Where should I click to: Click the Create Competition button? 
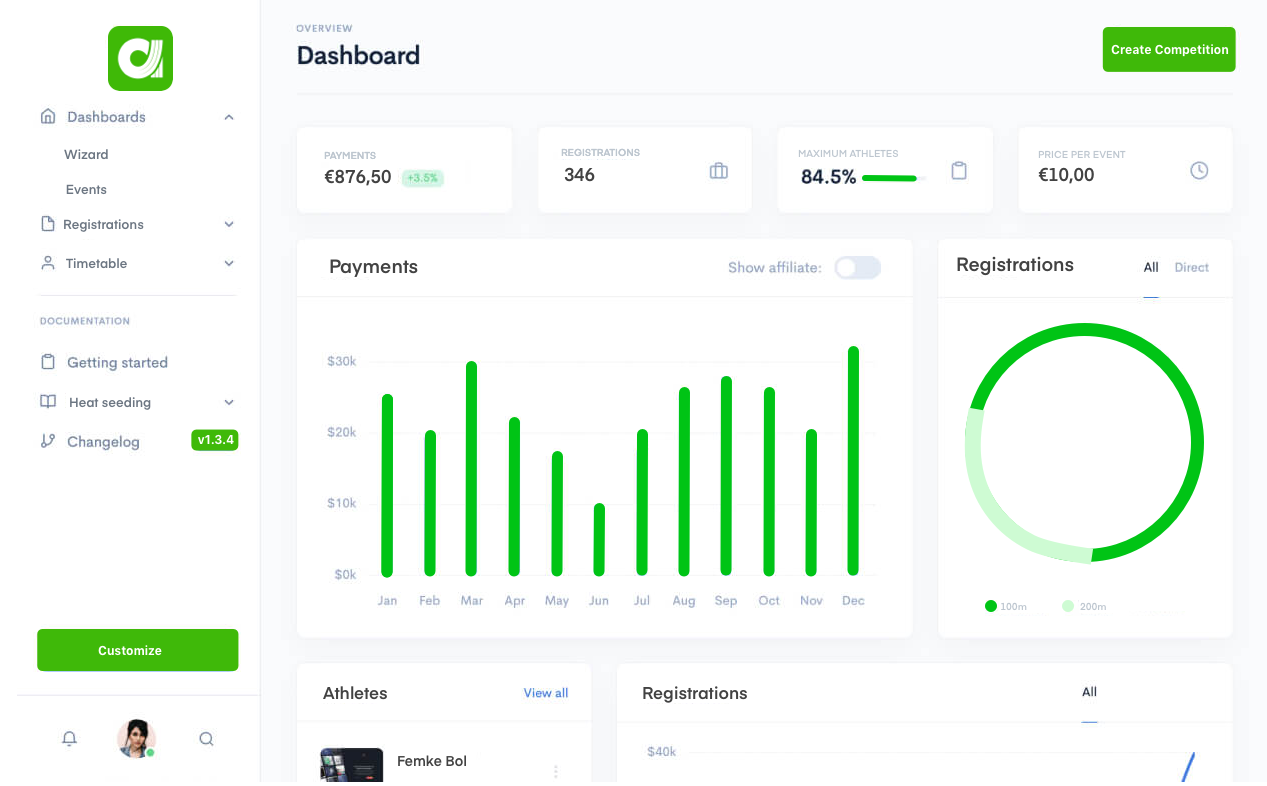pyautogui.click(x=1168, y=49)
